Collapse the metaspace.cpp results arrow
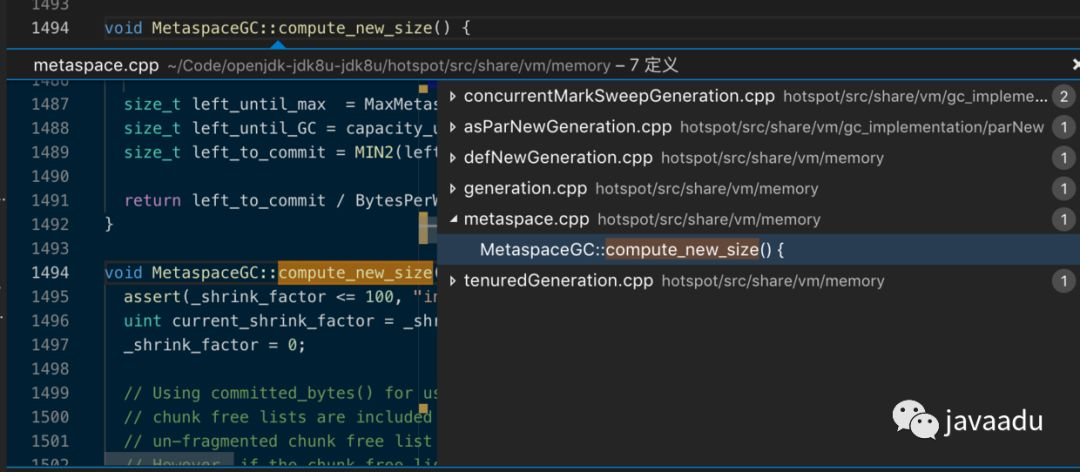The height and width of the screenshot is (472, 1080). coord(453,220)
